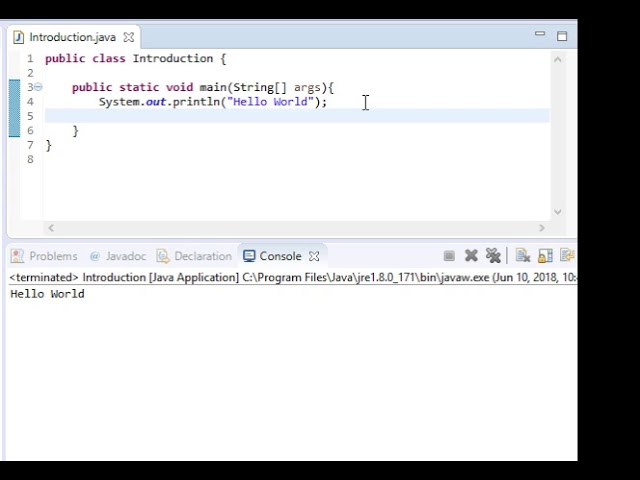Click editor horizontal scrollbar right arrow

[x=542, y=228]
